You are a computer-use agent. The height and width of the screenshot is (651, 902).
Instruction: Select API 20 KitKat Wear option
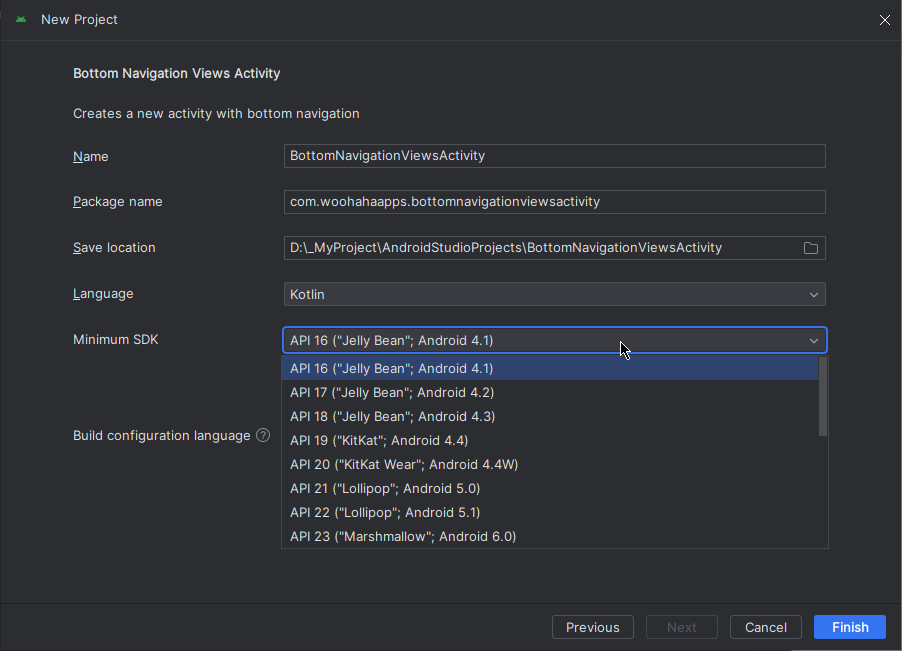[x=550, y=465]
